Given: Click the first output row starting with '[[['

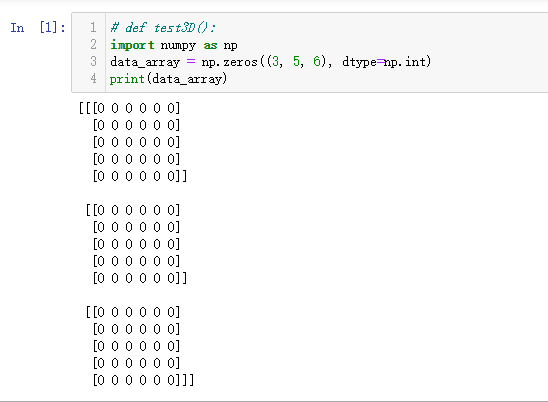Looking at the screenshot, I should [x=129, y=108].
